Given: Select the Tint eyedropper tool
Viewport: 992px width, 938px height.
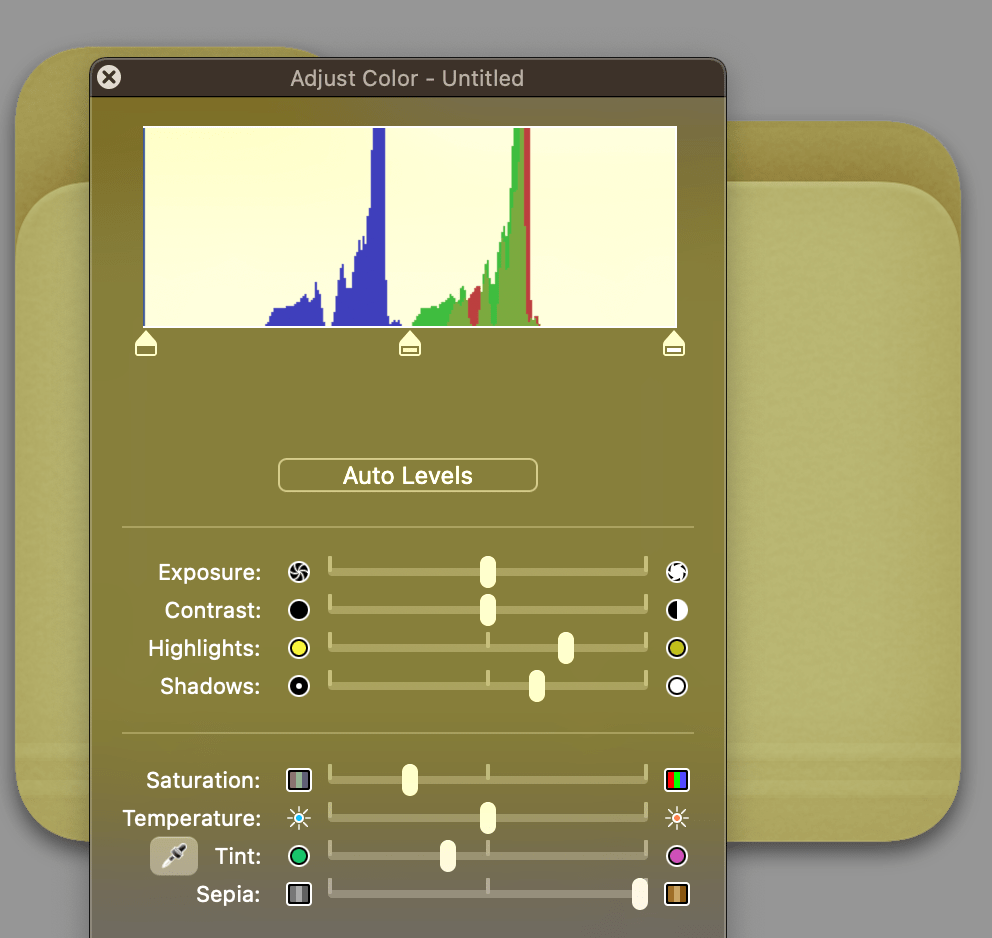Looking at the screenshot, I should tap(174, 856).
